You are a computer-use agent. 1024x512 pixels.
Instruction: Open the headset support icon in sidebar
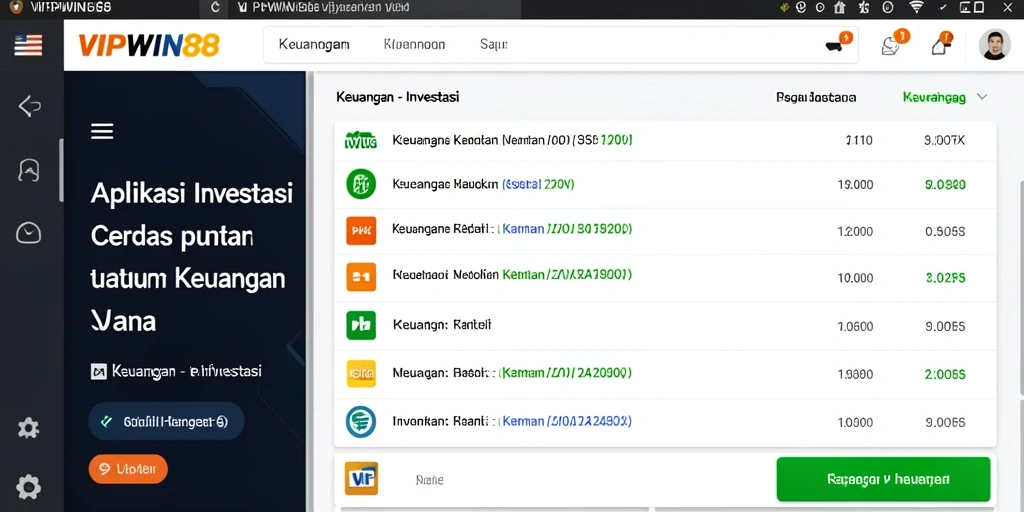(x=29, y=170)
